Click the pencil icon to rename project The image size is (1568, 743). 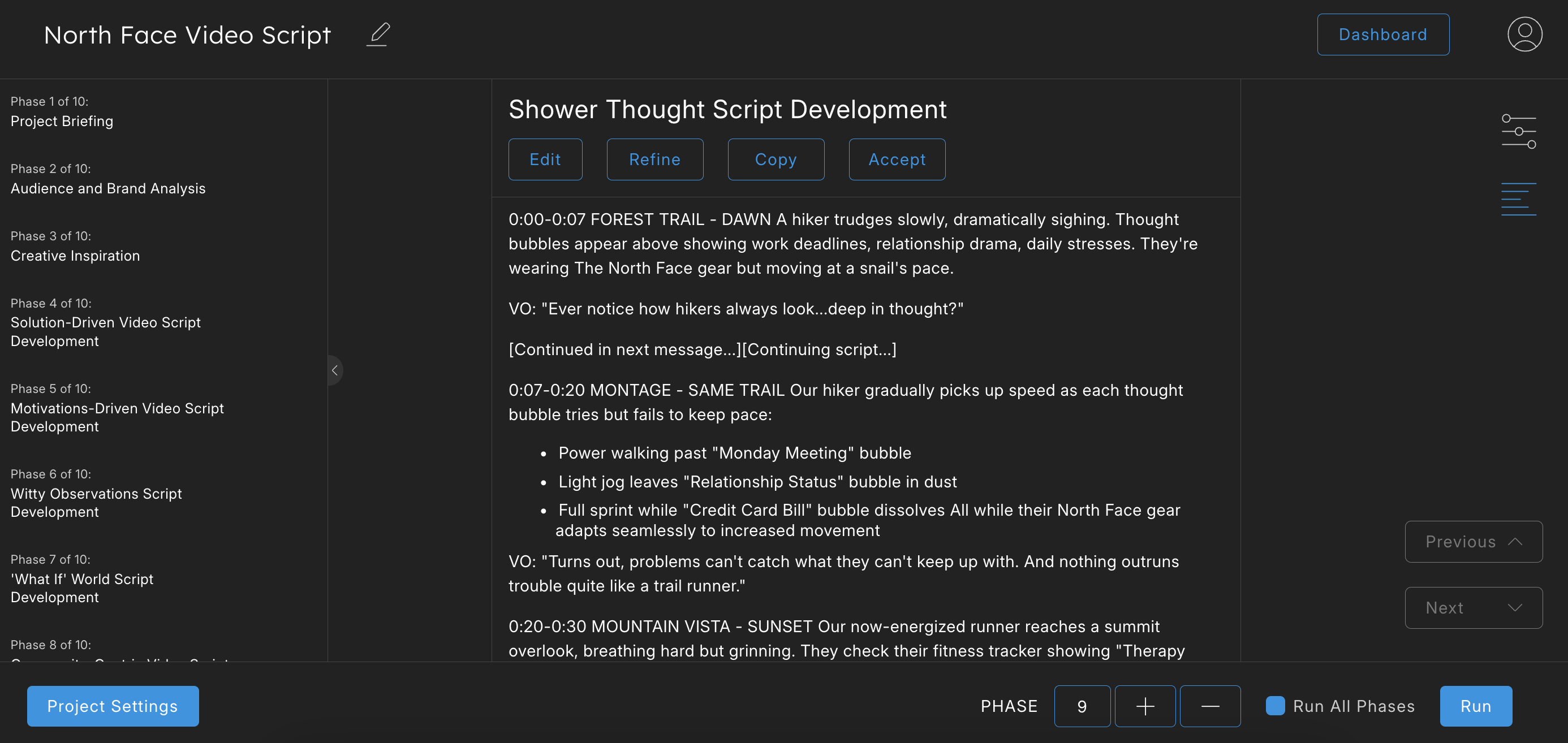click(x=378, y=34)
